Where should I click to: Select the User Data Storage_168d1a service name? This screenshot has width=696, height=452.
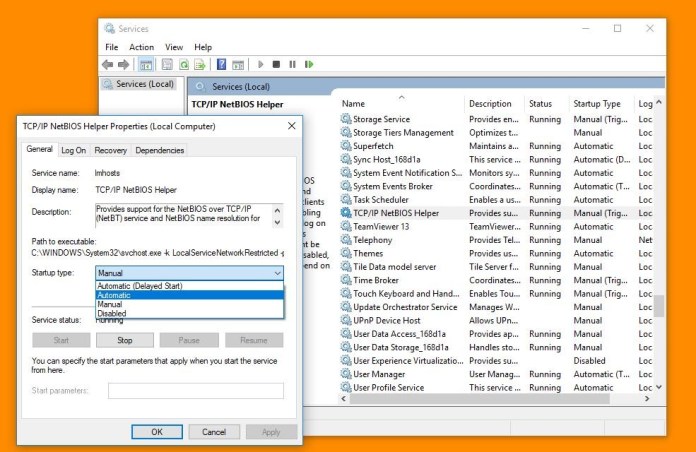tap(400, 347)
